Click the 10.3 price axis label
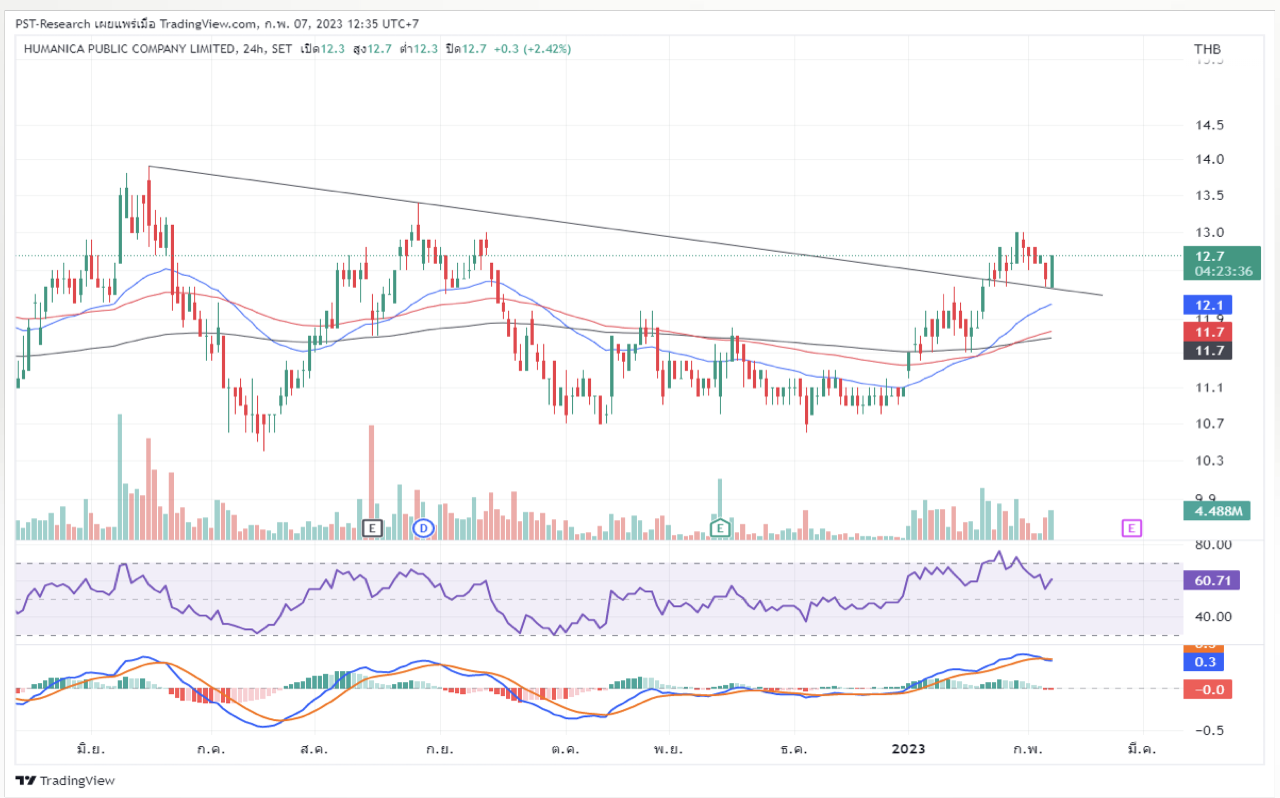The width and height of the screenshot is (1280, 798). [x=1211, y=460]
